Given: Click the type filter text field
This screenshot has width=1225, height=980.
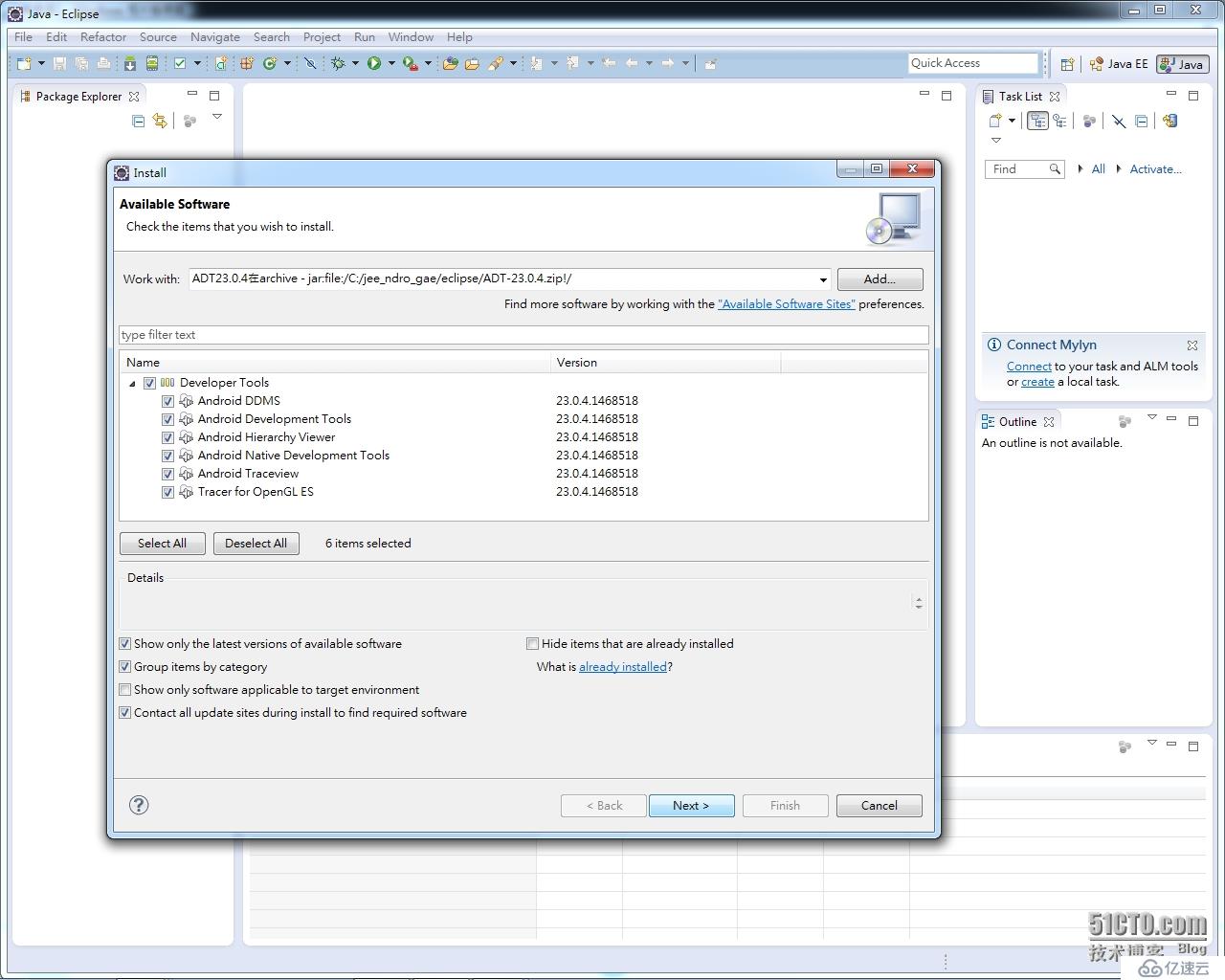Looking at the screenshot, I should (523, 335).
